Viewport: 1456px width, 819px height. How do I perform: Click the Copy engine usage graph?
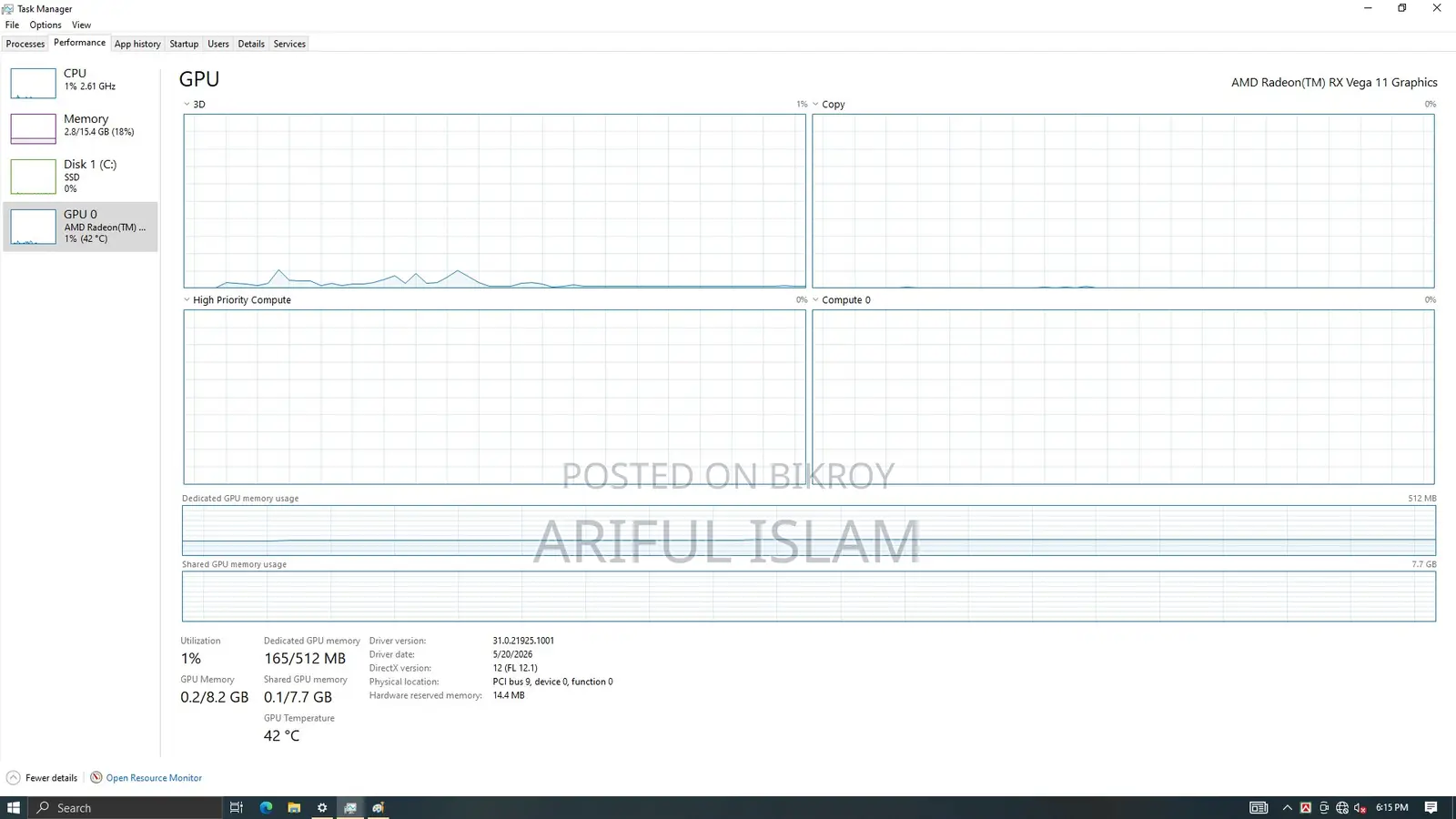coord(1123,201)
